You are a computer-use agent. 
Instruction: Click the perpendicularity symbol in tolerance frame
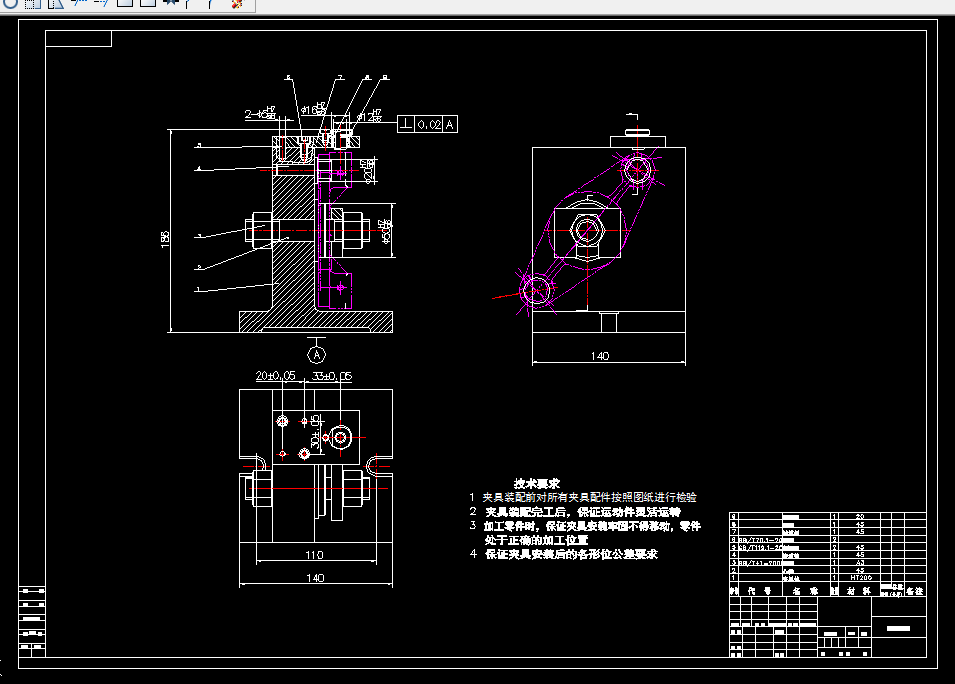click(x=406, y=124)
